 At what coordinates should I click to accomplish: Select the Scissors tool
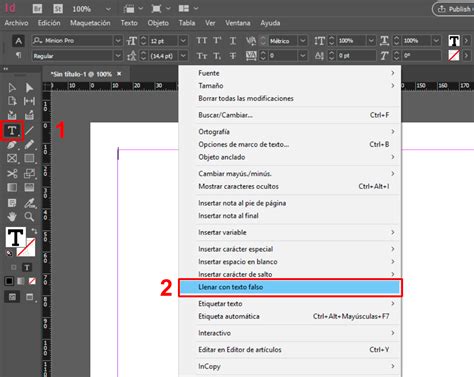click(12, 173)
